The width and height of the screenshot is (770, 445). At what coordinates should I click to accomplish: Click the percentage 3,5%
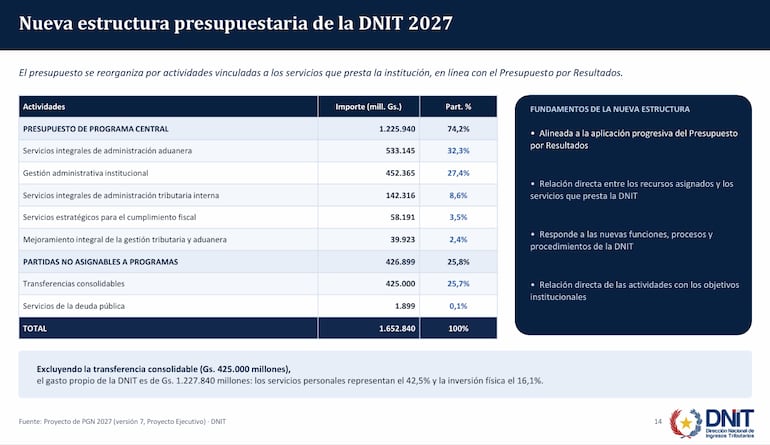pyautogui.click(x=458, y=217)
